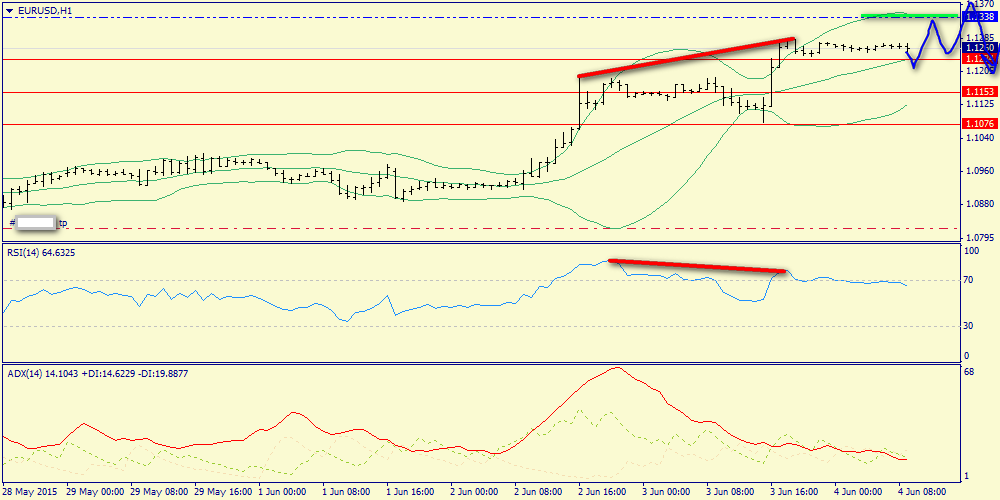Select the 1.1125 price scale label
Image resolution: width=1000 pixels, height=500 pixels.
(x=979, y=103)
